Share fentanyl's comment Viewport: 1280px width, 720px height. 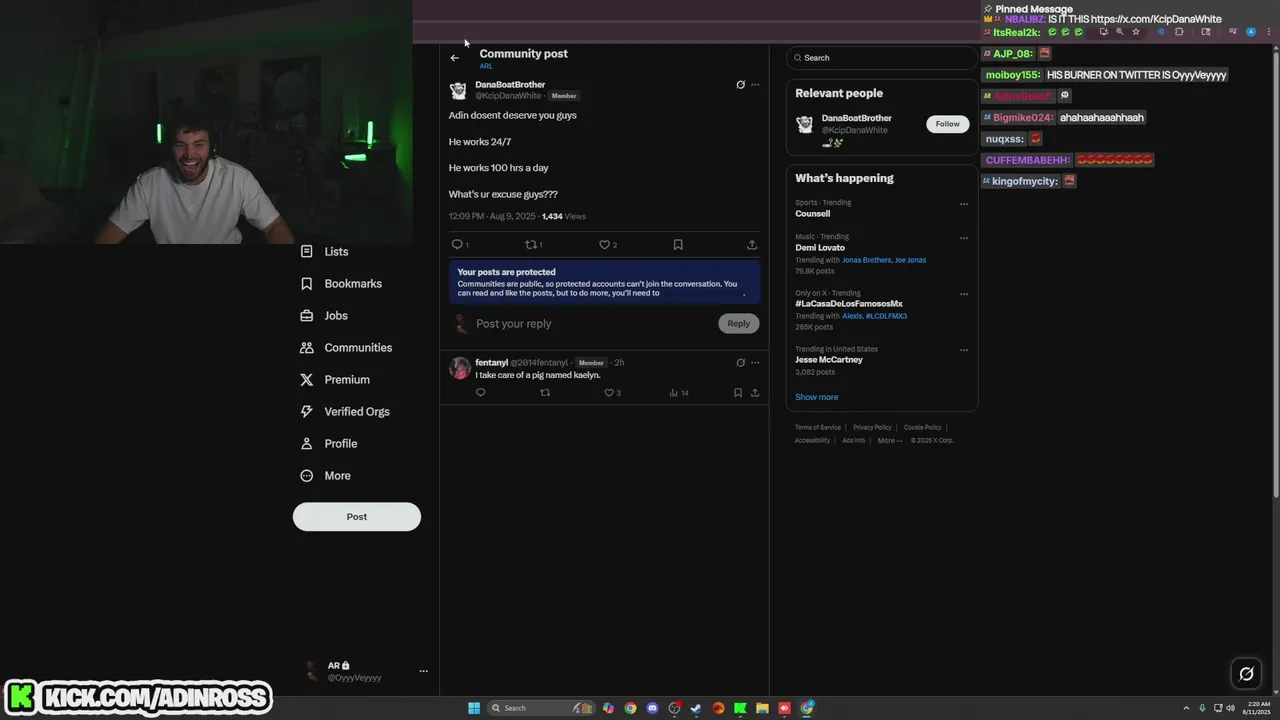[x=755, y=393]
